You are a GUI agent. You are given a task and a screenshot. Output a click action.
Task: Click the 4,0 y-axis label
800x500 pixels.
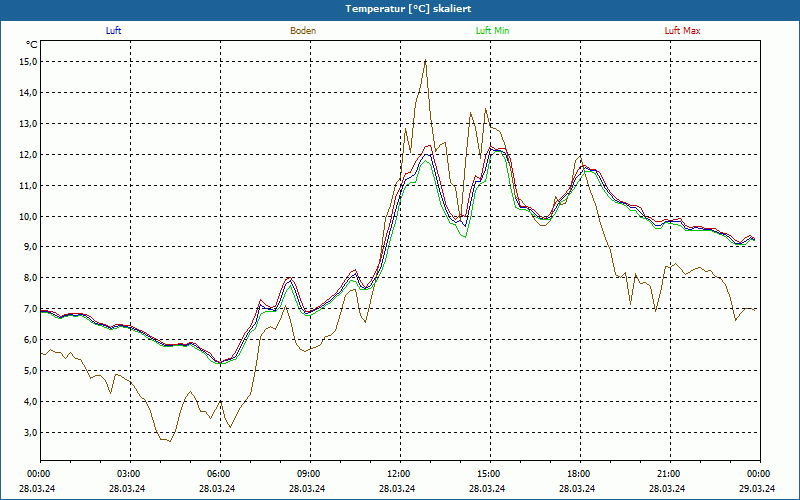click(x=30, y=402)
